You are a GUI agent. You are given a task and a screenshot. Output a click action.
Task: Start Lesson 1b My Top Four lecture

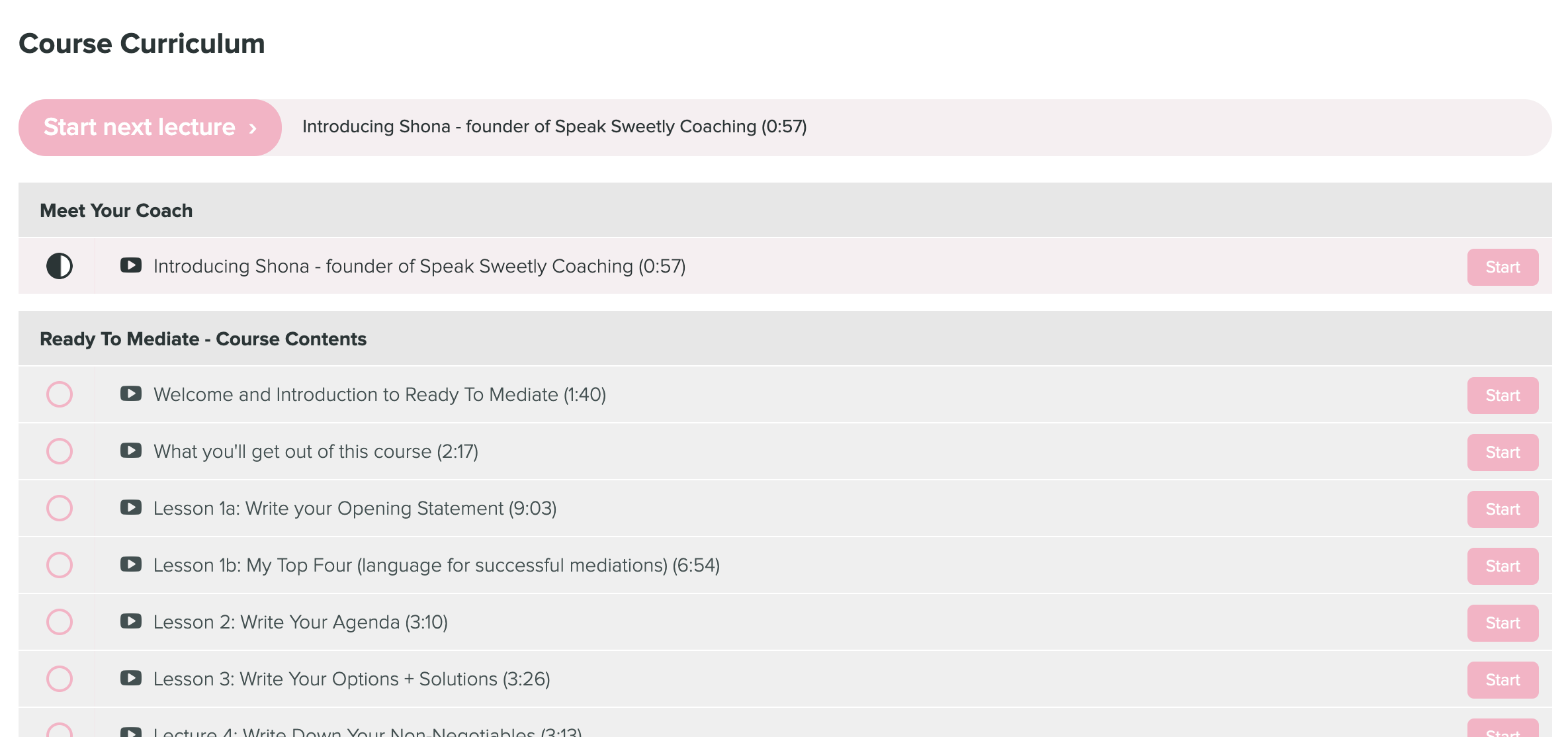[1503, 566]
